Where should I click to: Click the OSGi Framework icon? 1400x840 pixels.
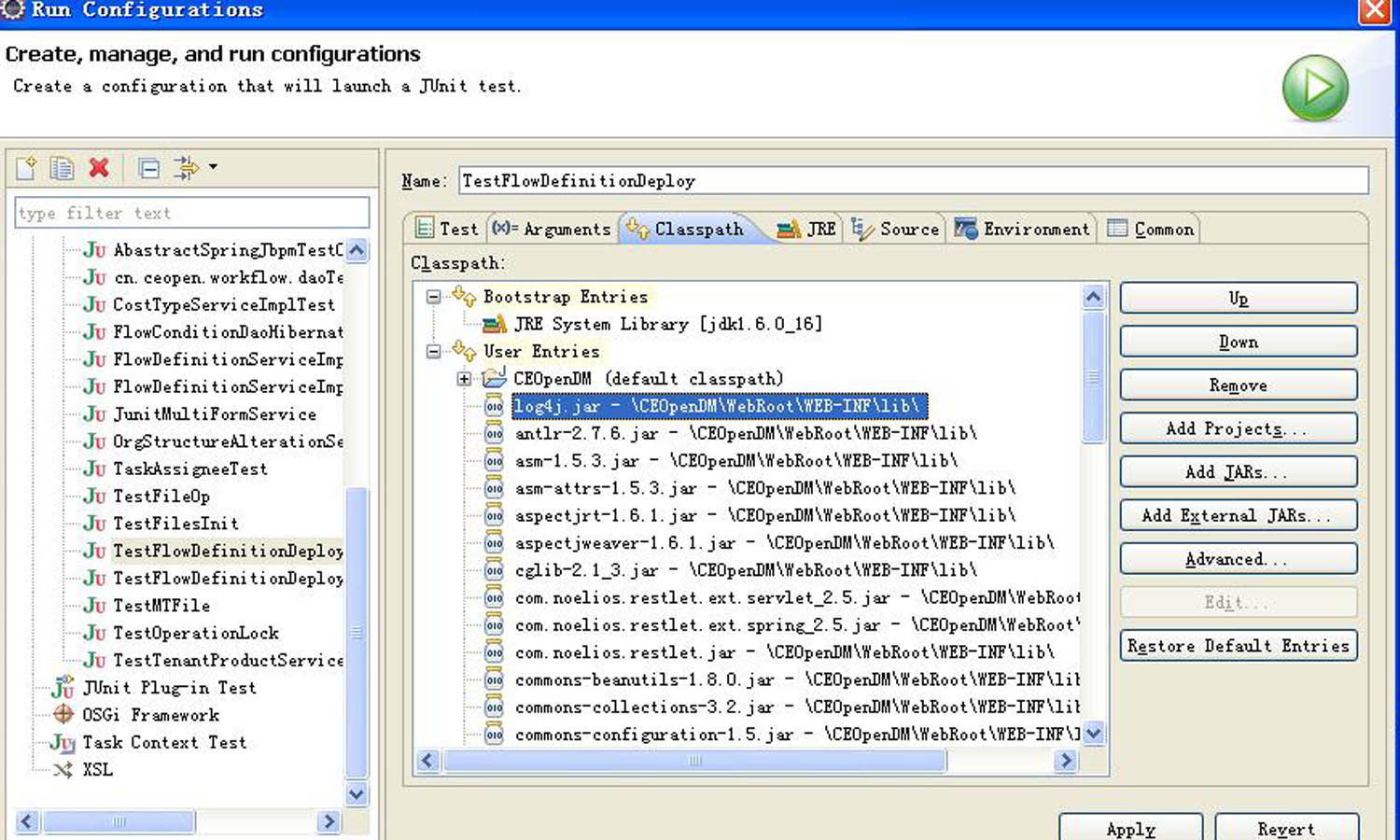point(63,715)
